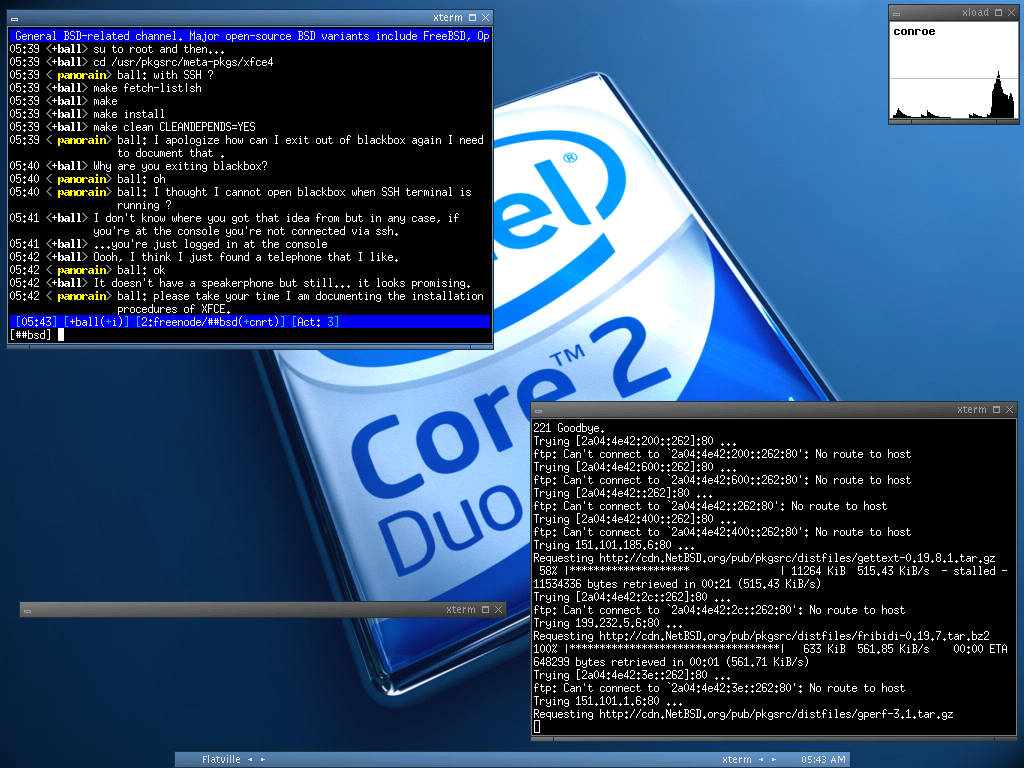Click the 'make fetch-list|sh' chat line
This screenshot has height=768, width=1024.
click(147, 88)
